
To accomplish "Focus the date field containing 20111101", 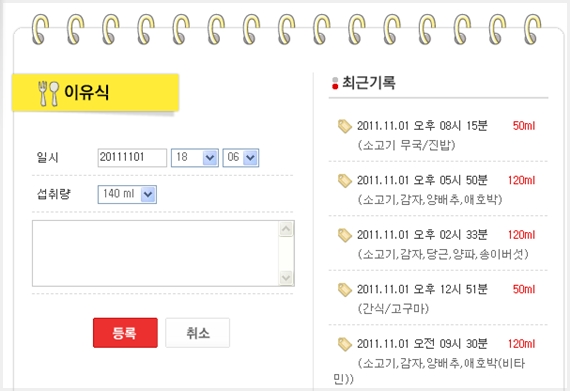I will (x=132, y=158).
